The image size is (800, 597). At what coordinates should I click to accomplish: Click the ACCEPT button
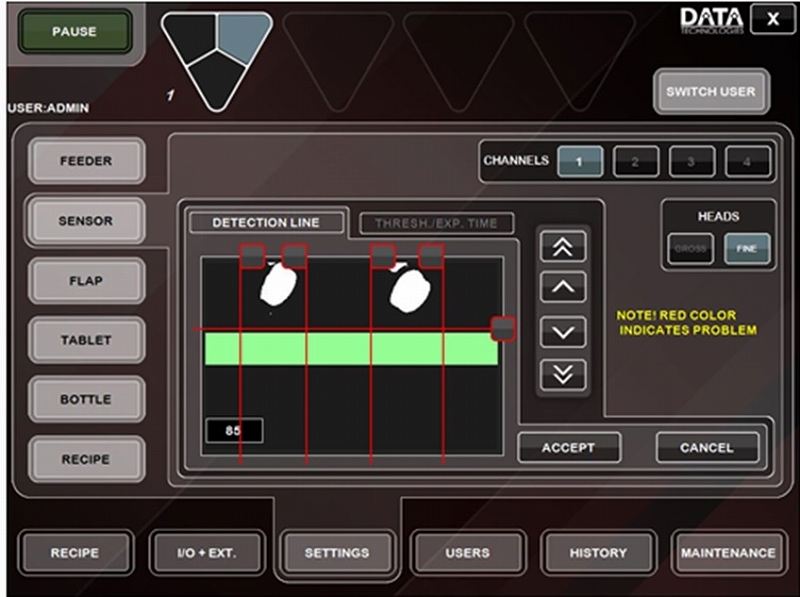pyautogui.click(x=568, y=448)
